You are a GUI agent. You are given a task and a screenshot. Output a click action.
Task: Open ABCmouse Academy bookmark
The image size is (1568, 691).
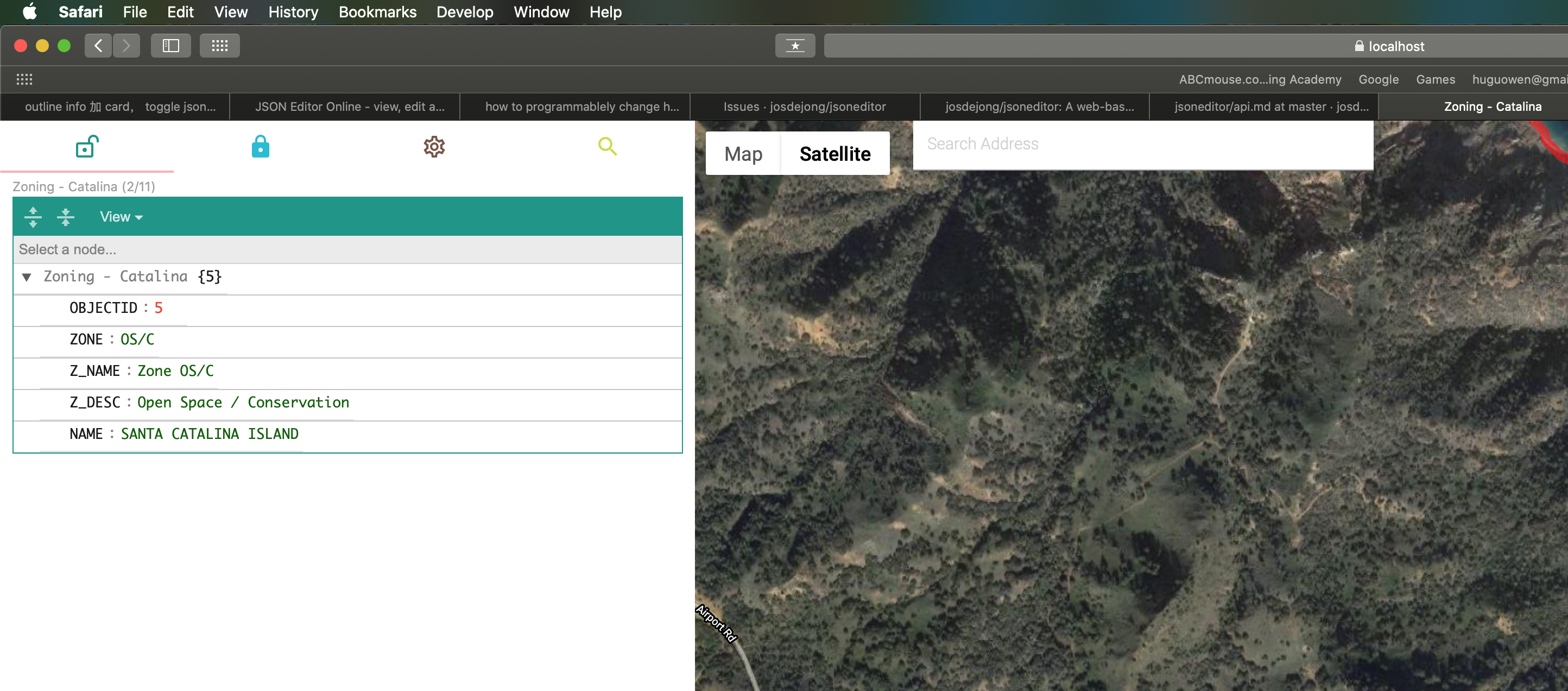(x=1260, y=79)
